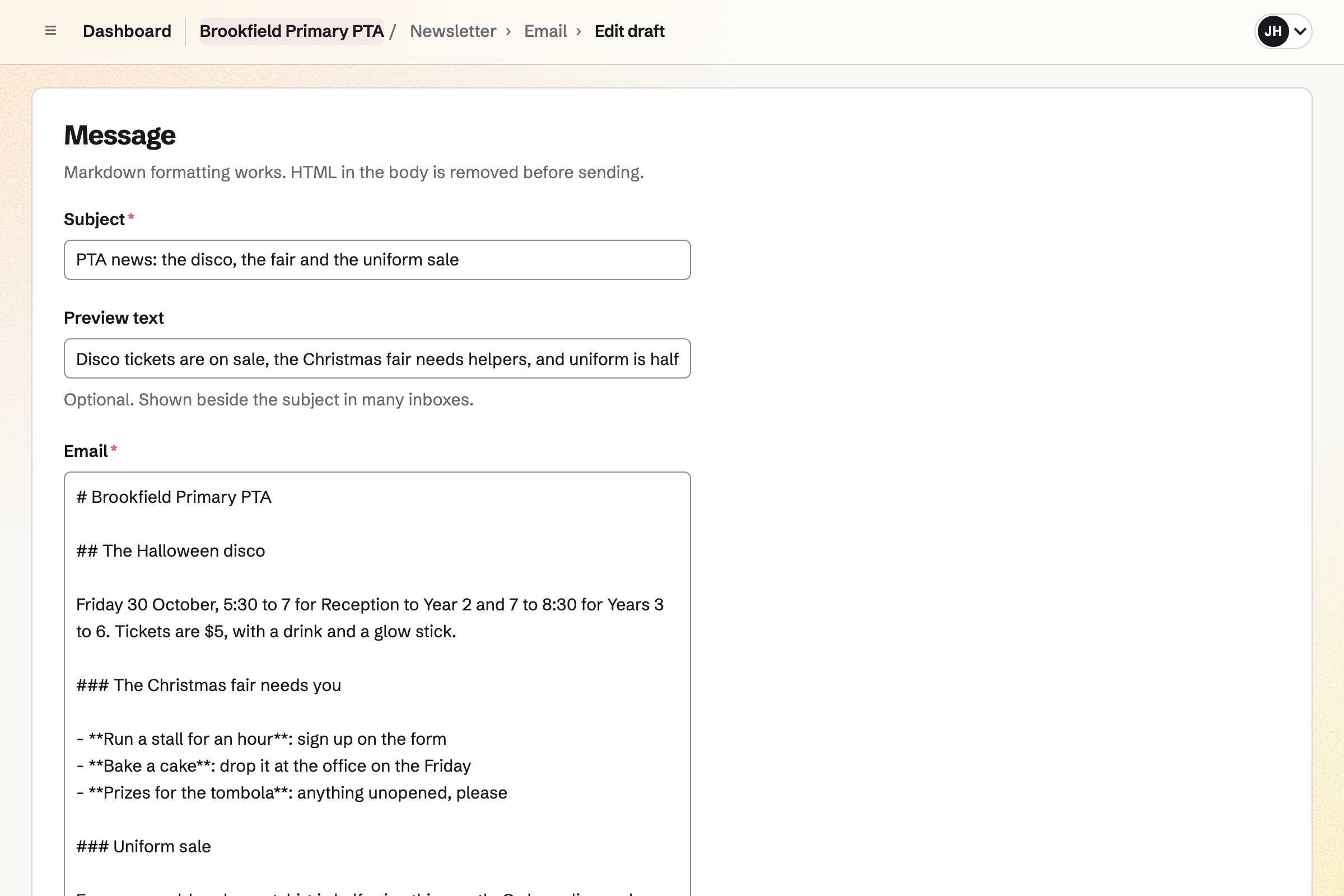Open the Brookfield Primary PTA workspace
This screenshot has width=1344, height=896.
coord(291,31)
